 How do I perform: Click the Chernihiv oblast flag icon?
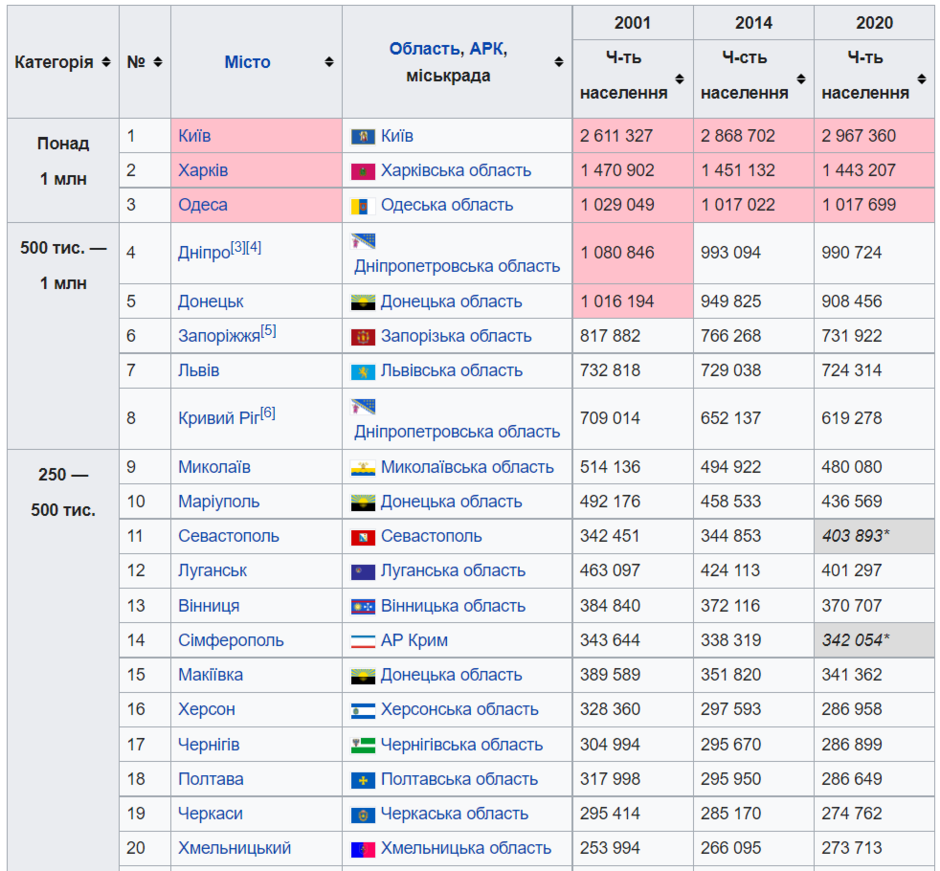pos(363,745)
